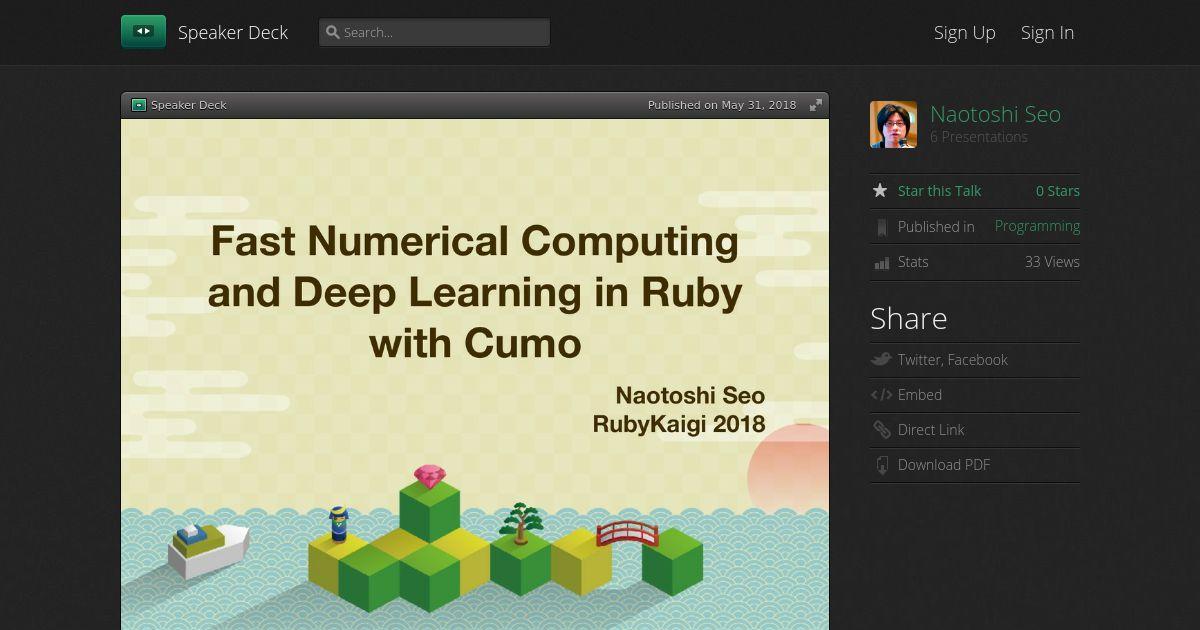The height and width of the screenshot is (630, 1200).
Task: Click the Share heading
Action: click(x=909, y=318)
